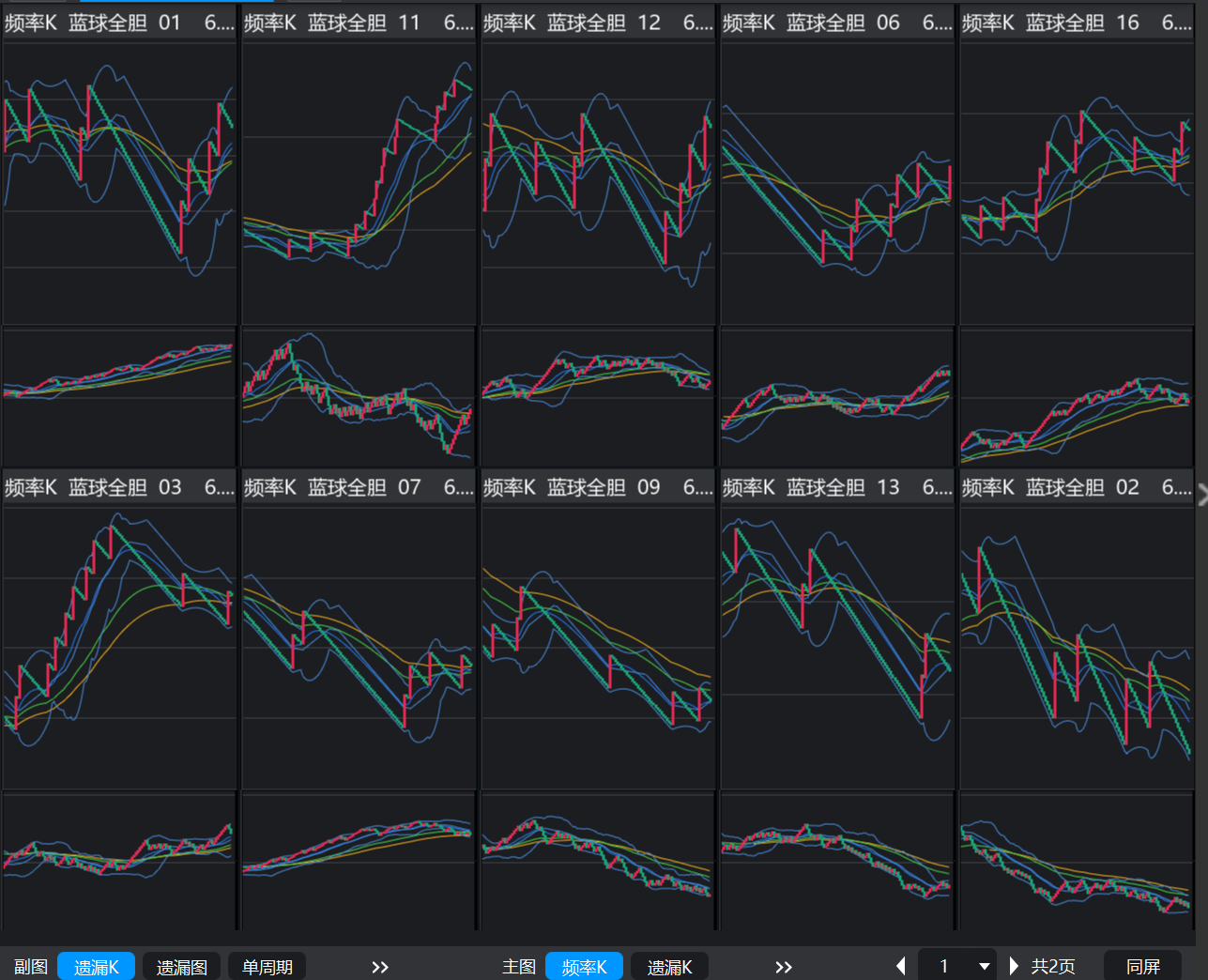Click the 蓝球全胆 06 chart header

[837, 23]
